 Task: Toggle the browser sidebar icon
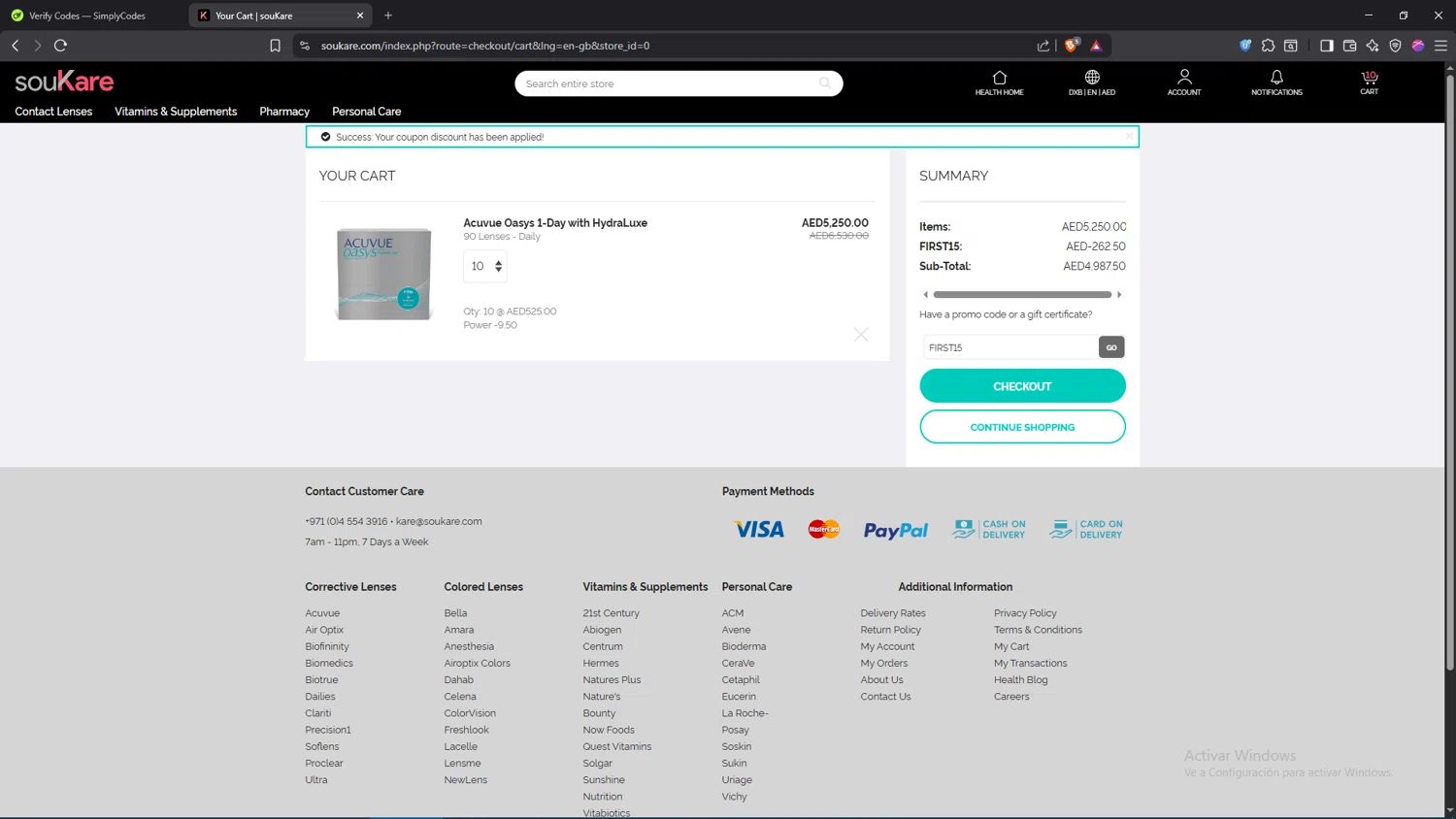1326,46
